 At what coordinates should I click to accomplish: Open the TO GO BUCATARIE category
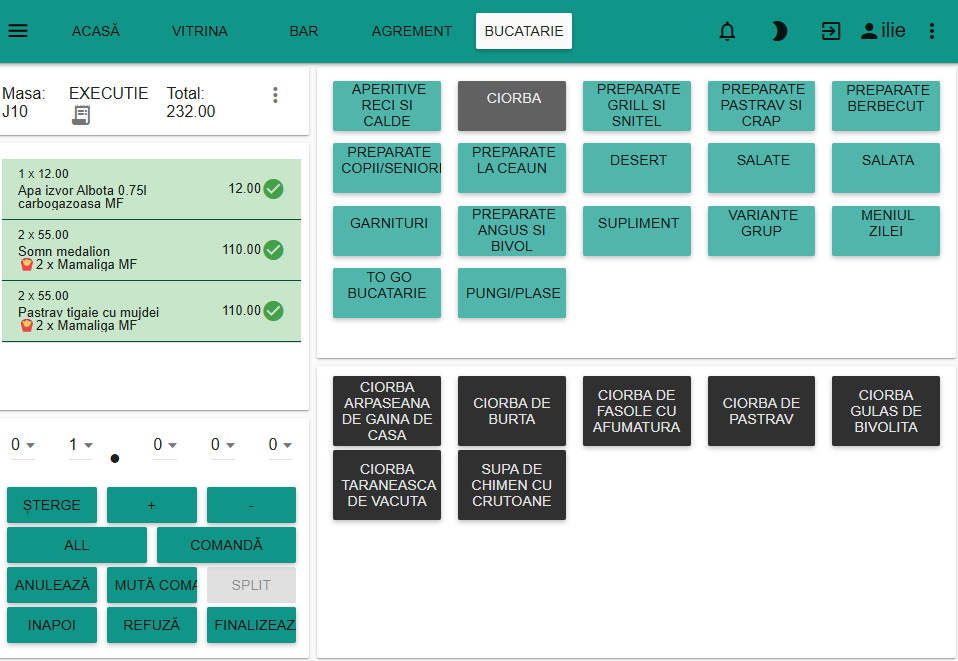pos(387,293)
